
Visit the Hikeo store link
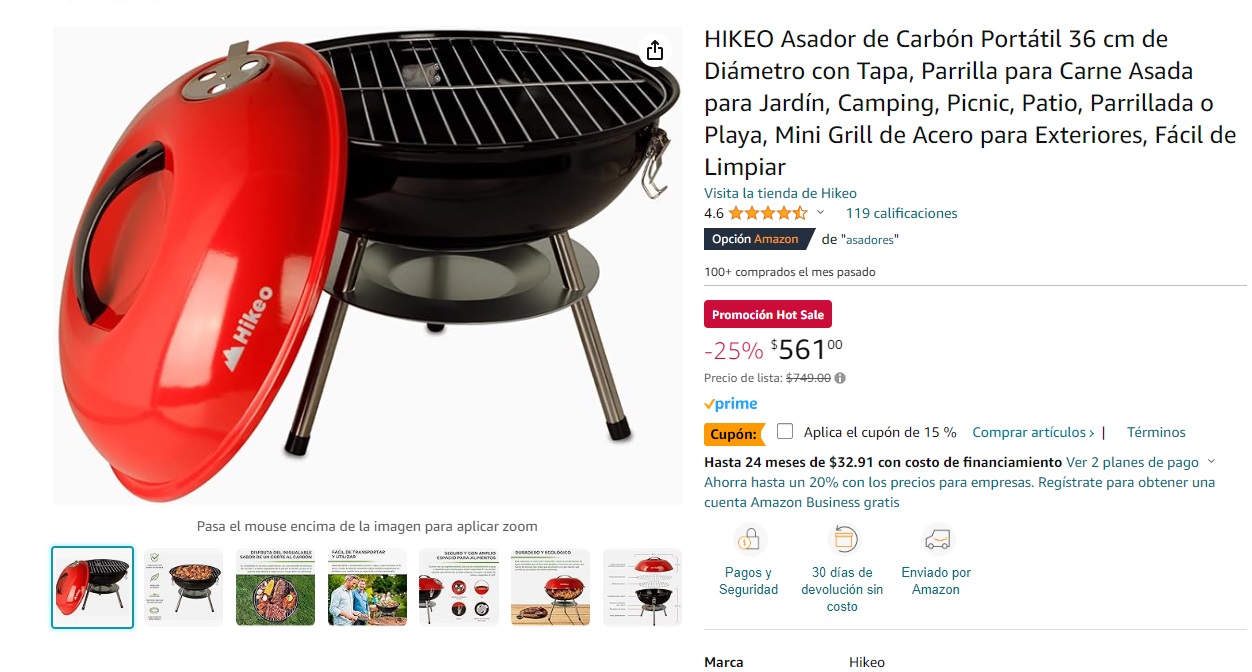pyautogui.click(x=780, y=193)
